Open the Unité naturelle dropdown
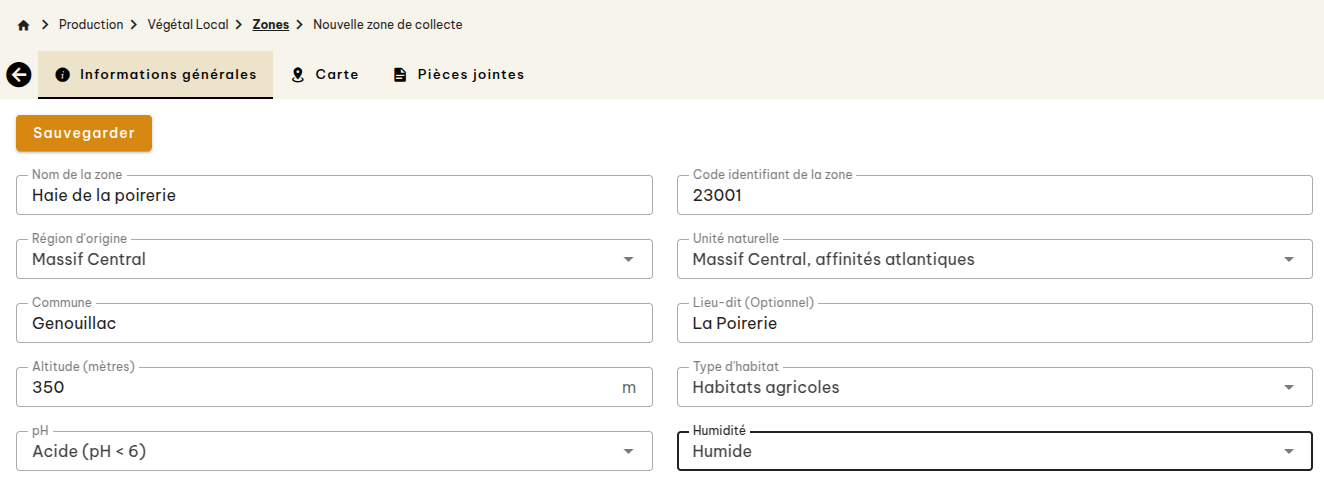Viewport: 1324px width, 503px height. pyautogui.click(x=1288, y=260)
